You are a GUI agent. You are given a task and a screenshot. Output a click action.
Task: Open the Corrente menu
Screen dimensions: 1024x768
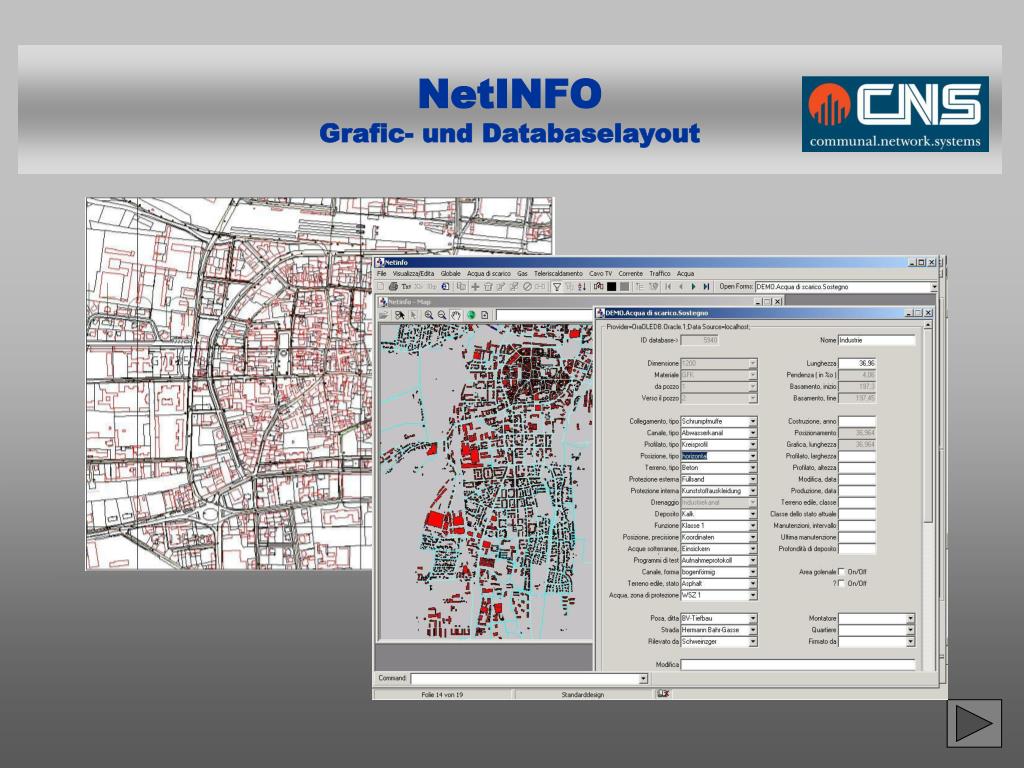[x=631, y=274]
